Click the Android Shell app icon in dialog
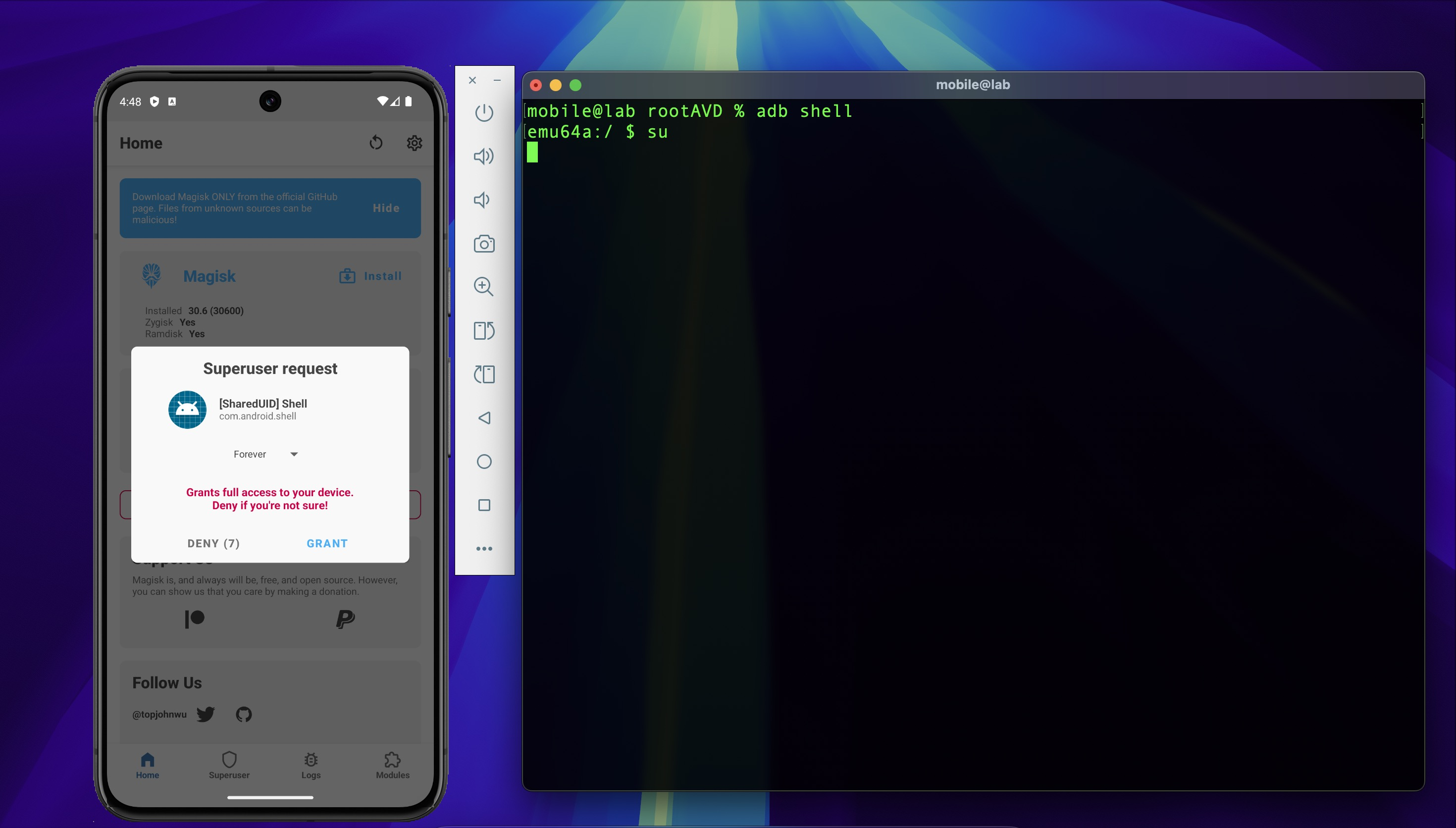1456x828 pixels. [x=187, y=410]
